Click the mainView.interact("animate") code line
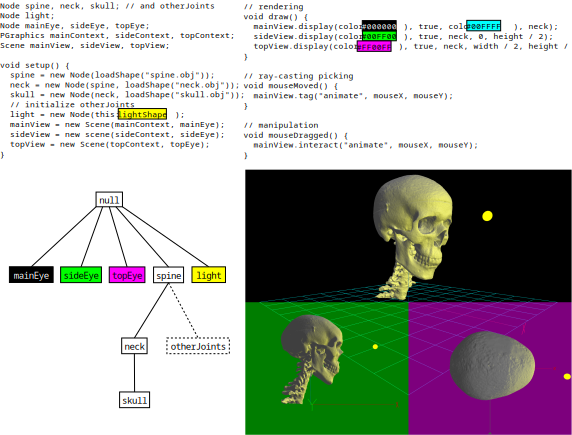The height and width of the screenshot is (435, 572). (366, 145)
